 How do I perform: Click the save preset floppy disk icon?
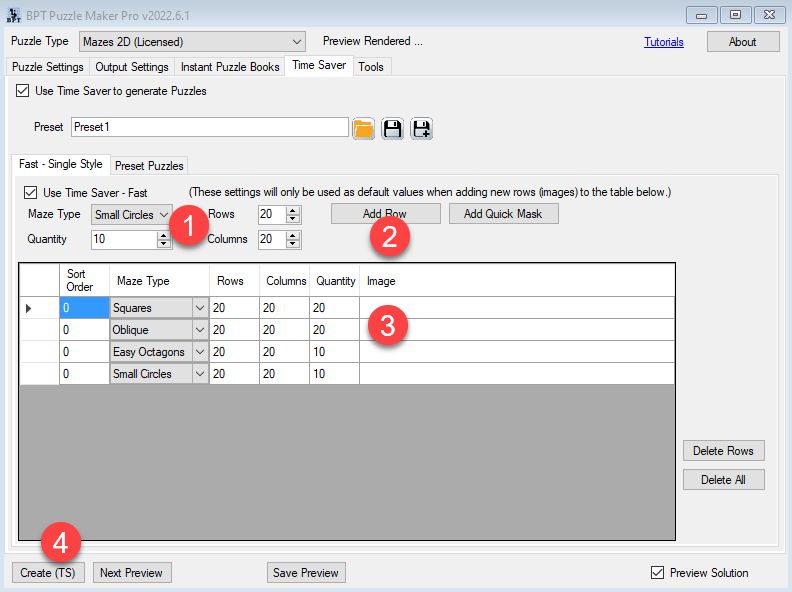click(x=392, y=128)
